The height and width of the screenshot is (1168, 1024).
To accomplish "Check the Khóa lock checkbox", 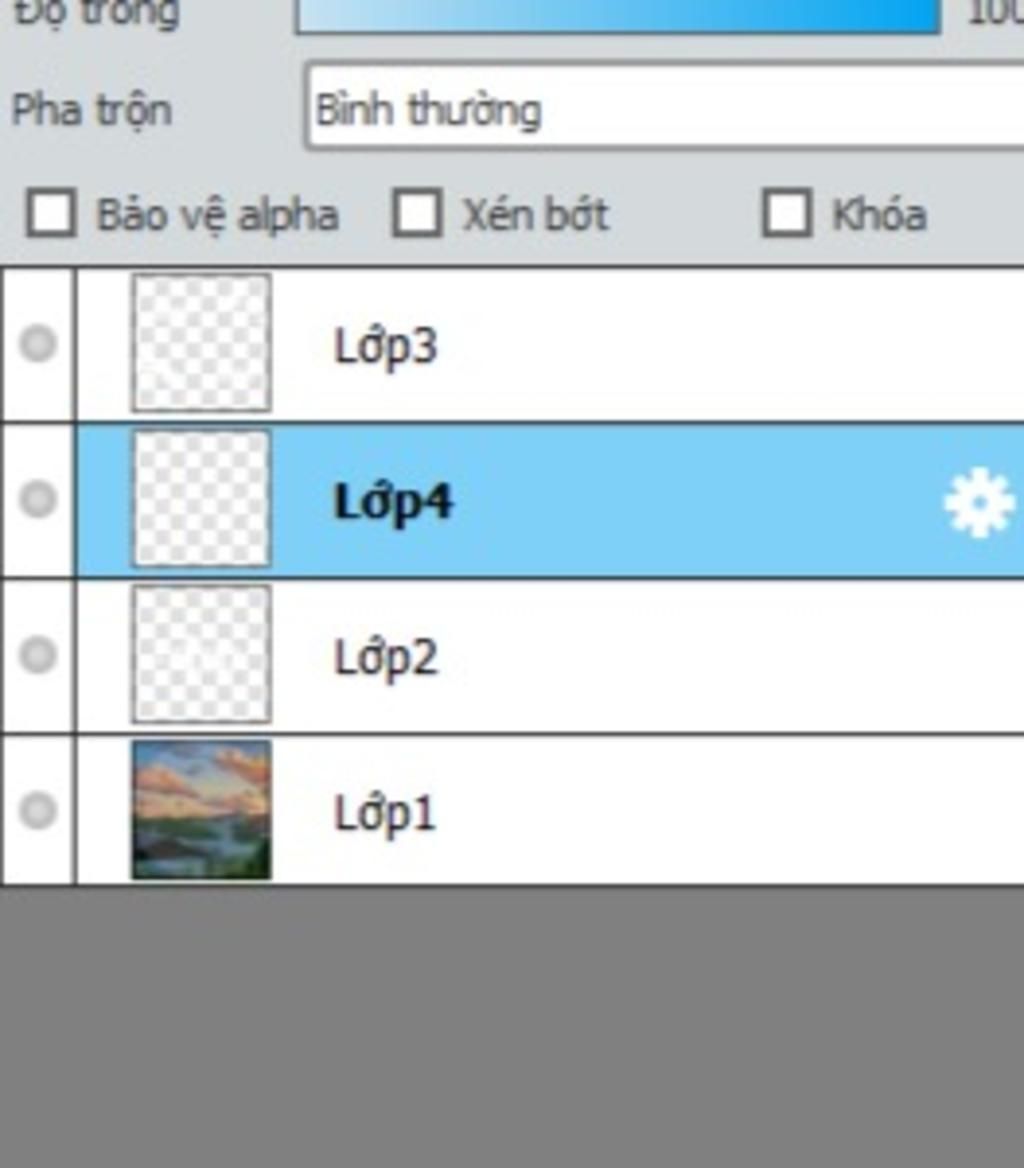I will tap(786, 213).
